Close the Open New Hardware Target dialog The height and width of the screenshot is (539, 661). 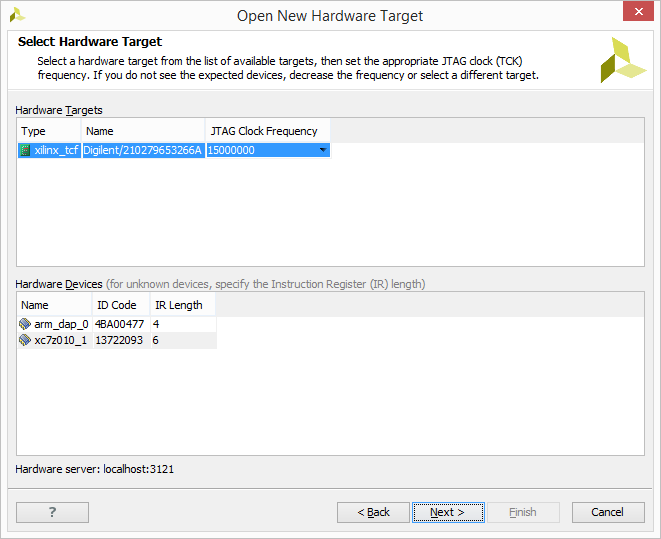[638, 11]
